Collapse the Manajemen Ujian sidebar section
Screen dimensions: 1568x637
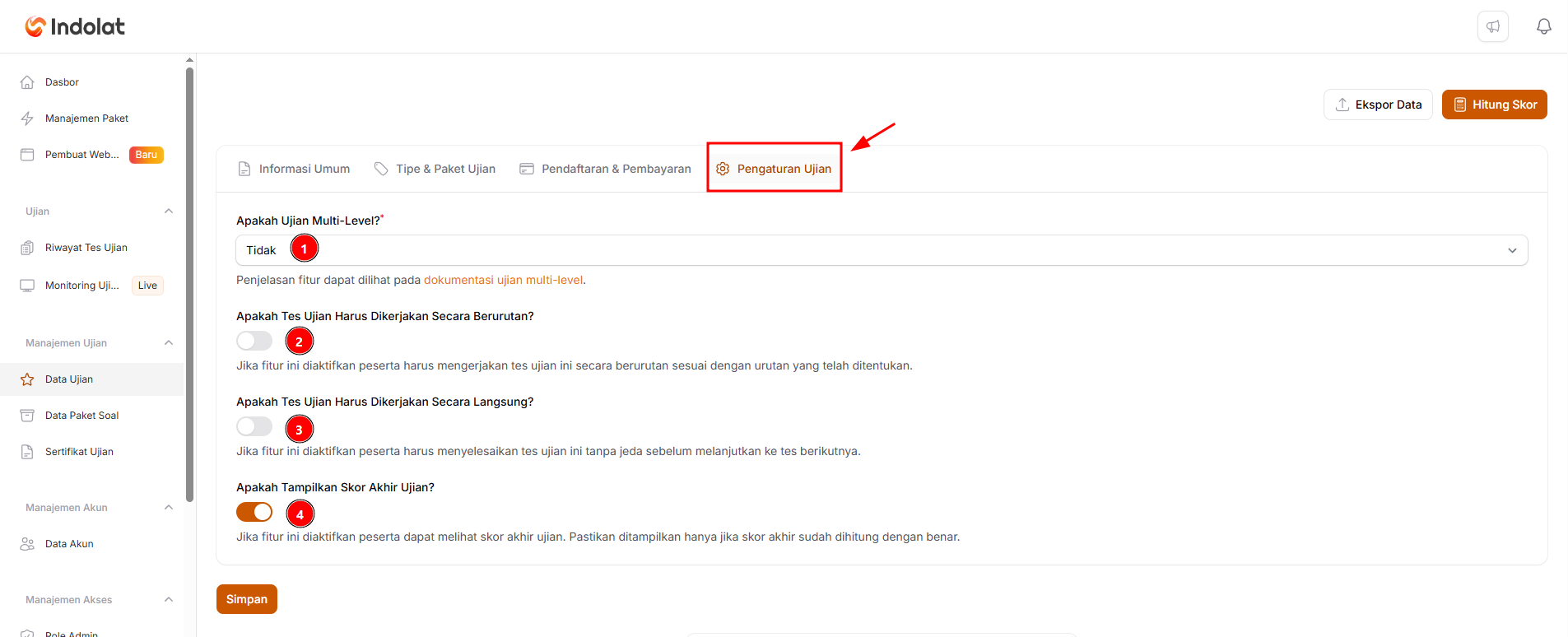coord(169,343)
